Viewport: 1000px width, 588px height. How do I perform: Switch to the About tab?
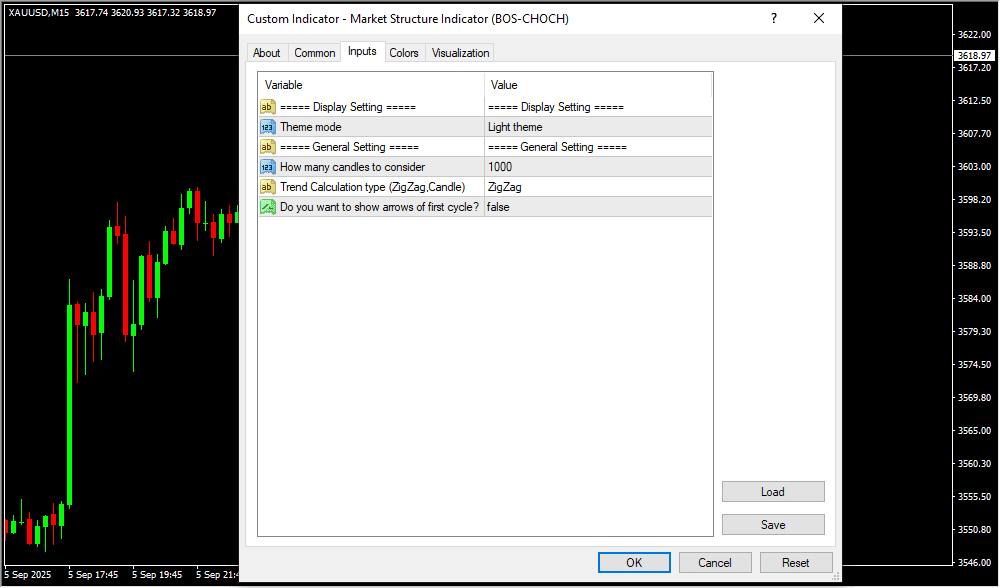coord(267,53)
